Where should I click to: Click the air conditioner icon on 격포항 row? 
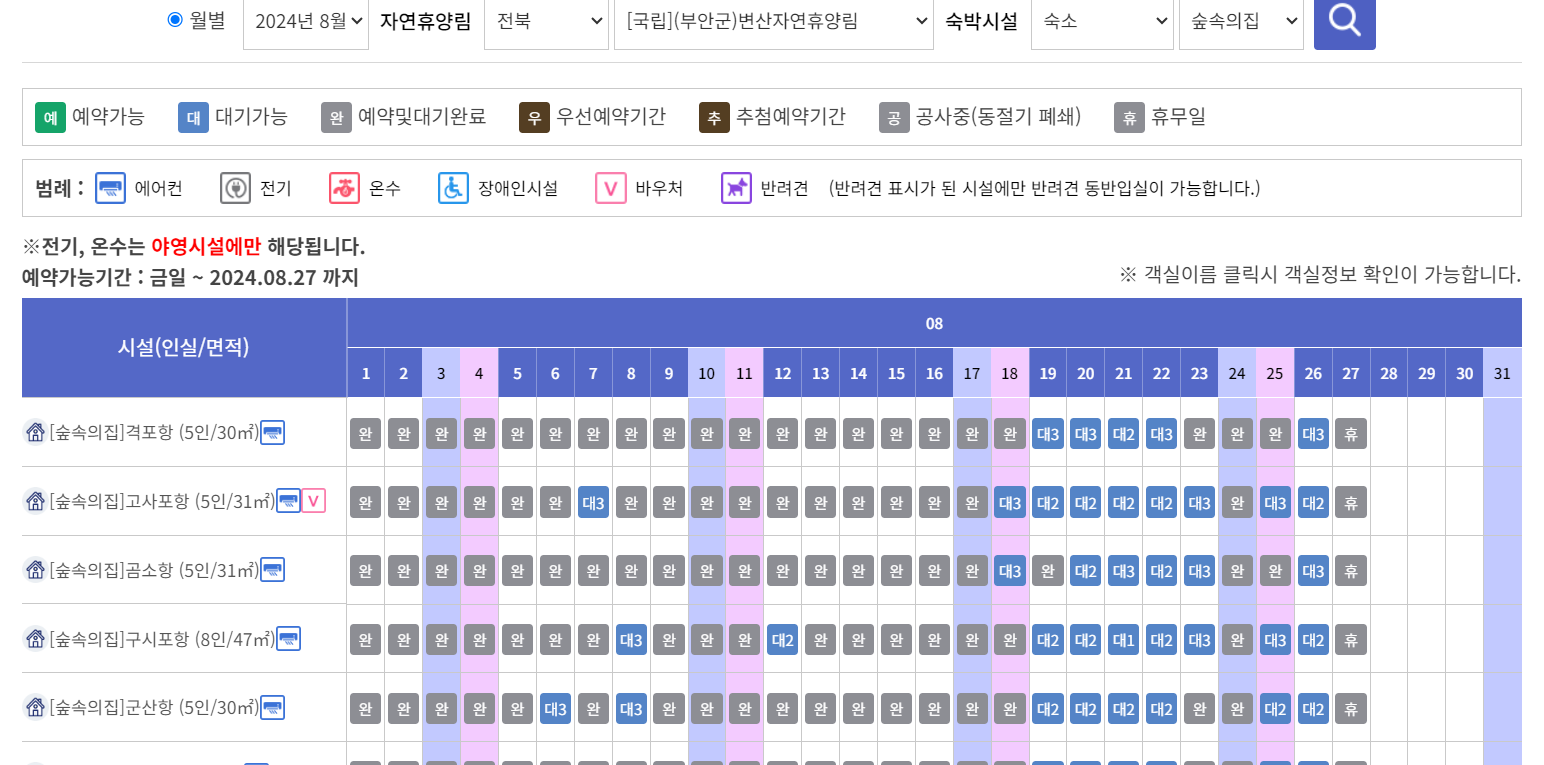click(x=272, y=432)
